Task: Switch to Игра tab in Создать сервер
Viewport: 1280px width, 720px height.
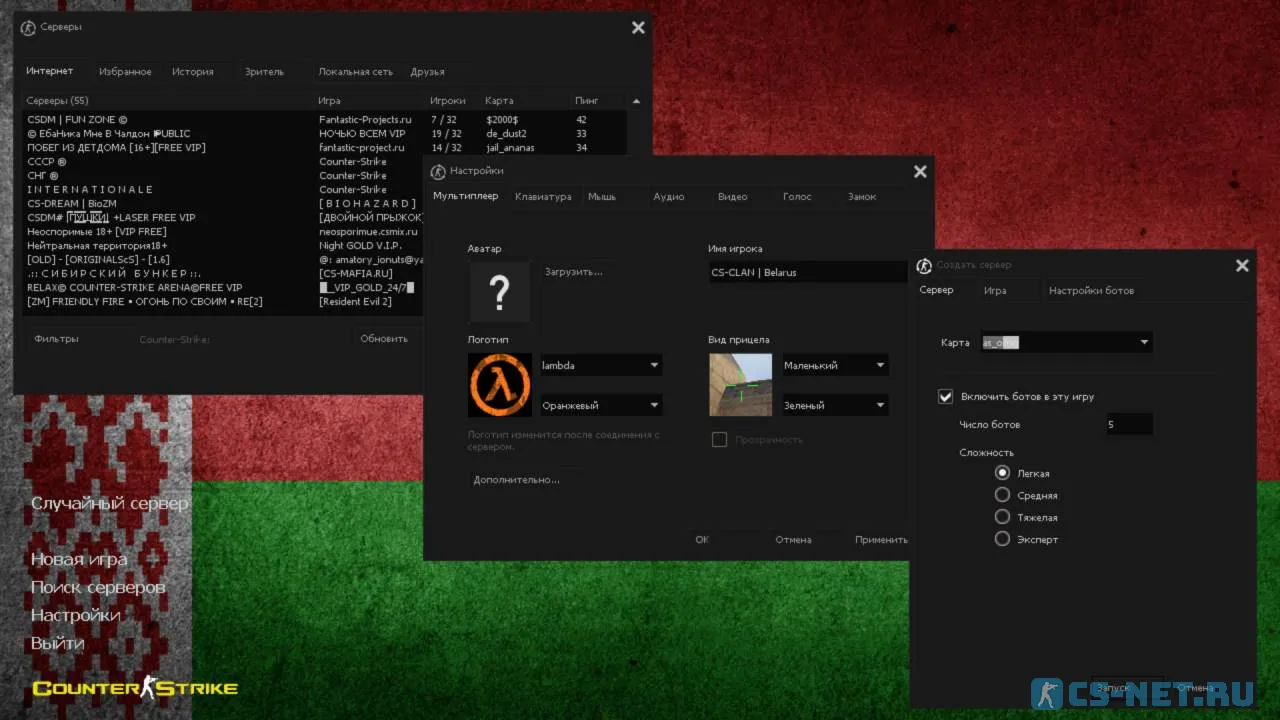Action: tap(995, 291)
